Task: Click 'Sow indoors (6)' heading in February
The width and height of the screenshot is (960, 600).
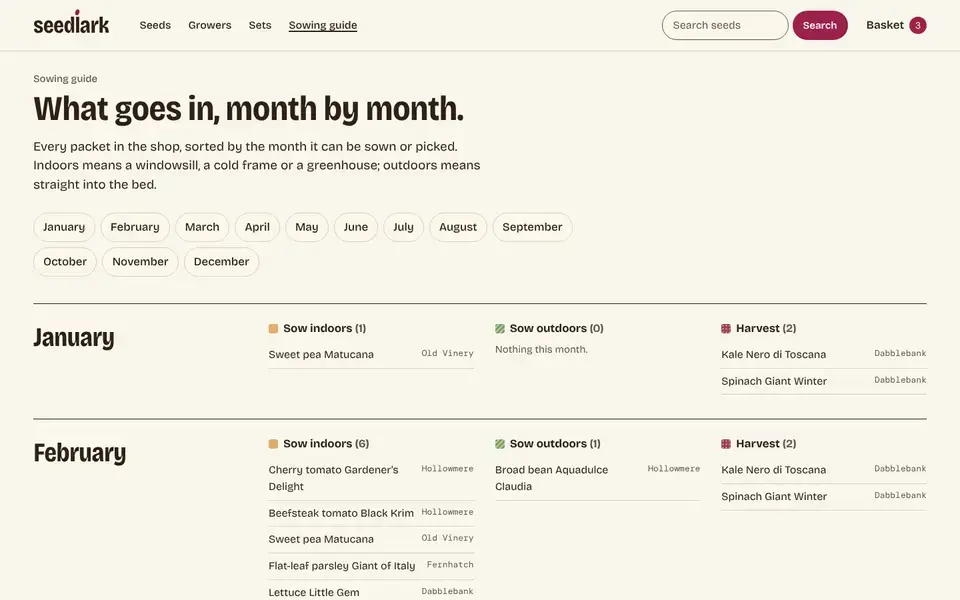Action: [326, 444]
